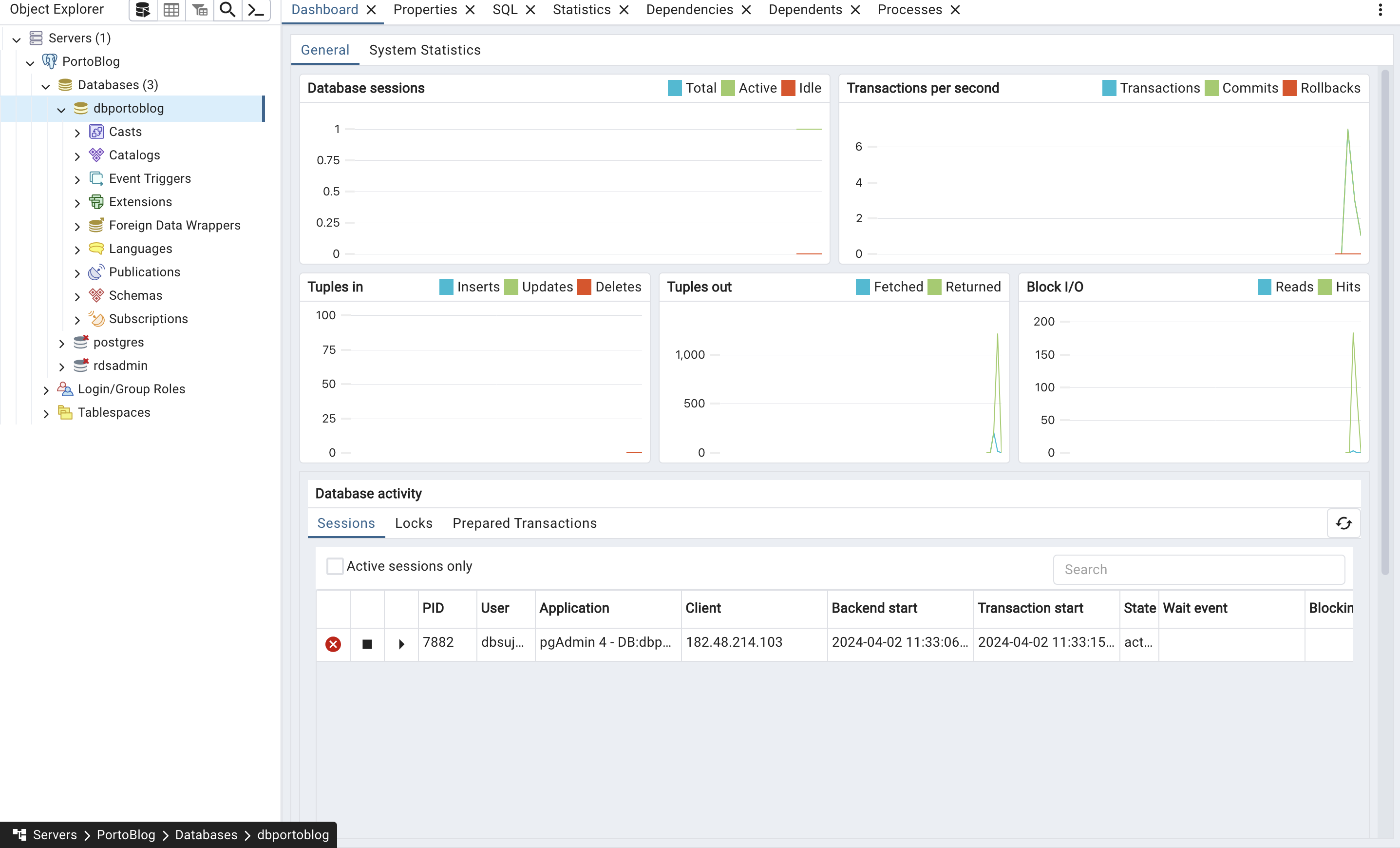1400x848 pixels.
Task: Open the Query Tool toolbar icon
Action: click(x=143, y=10)
